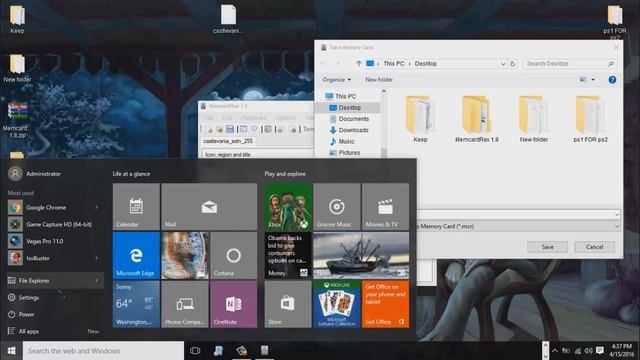
Task: Open Save as type Memory Card dropdown
Action: coord(616,226)
